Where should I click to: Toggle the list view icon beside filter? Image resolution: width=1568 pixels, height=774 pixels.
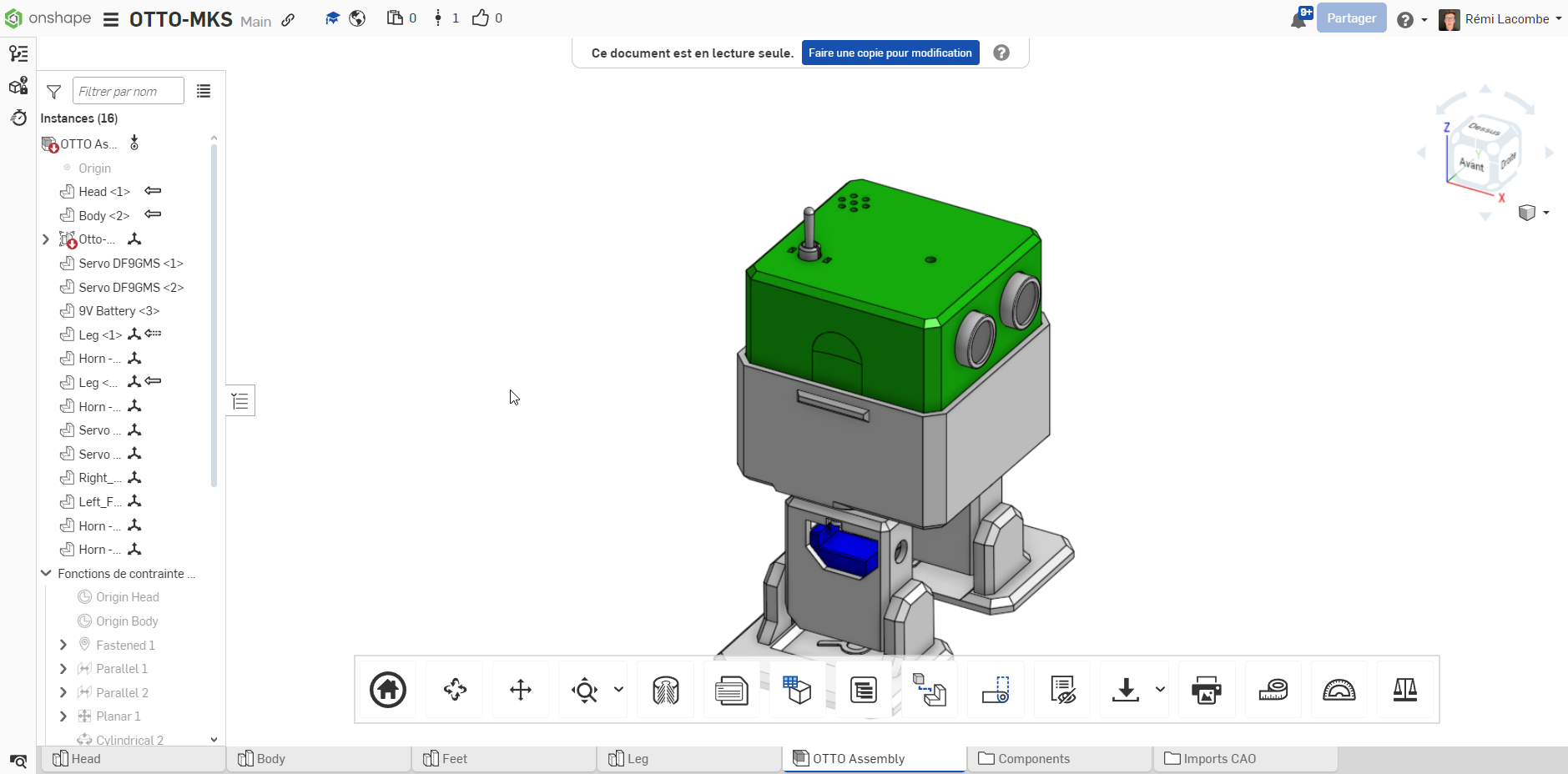204,92
